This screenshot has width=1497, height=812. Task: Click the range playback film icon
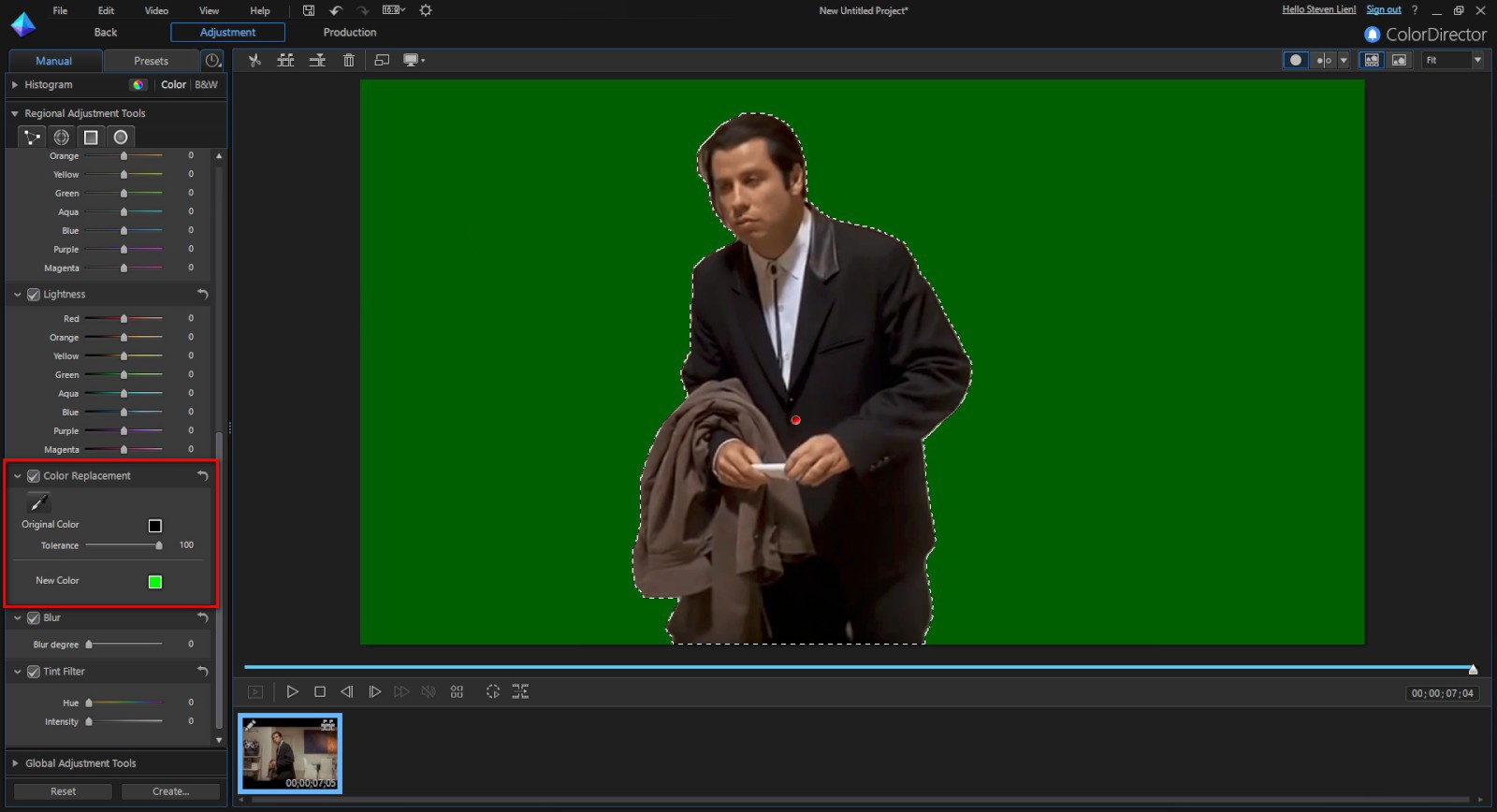pyautogui.click(x=520, y=691)
